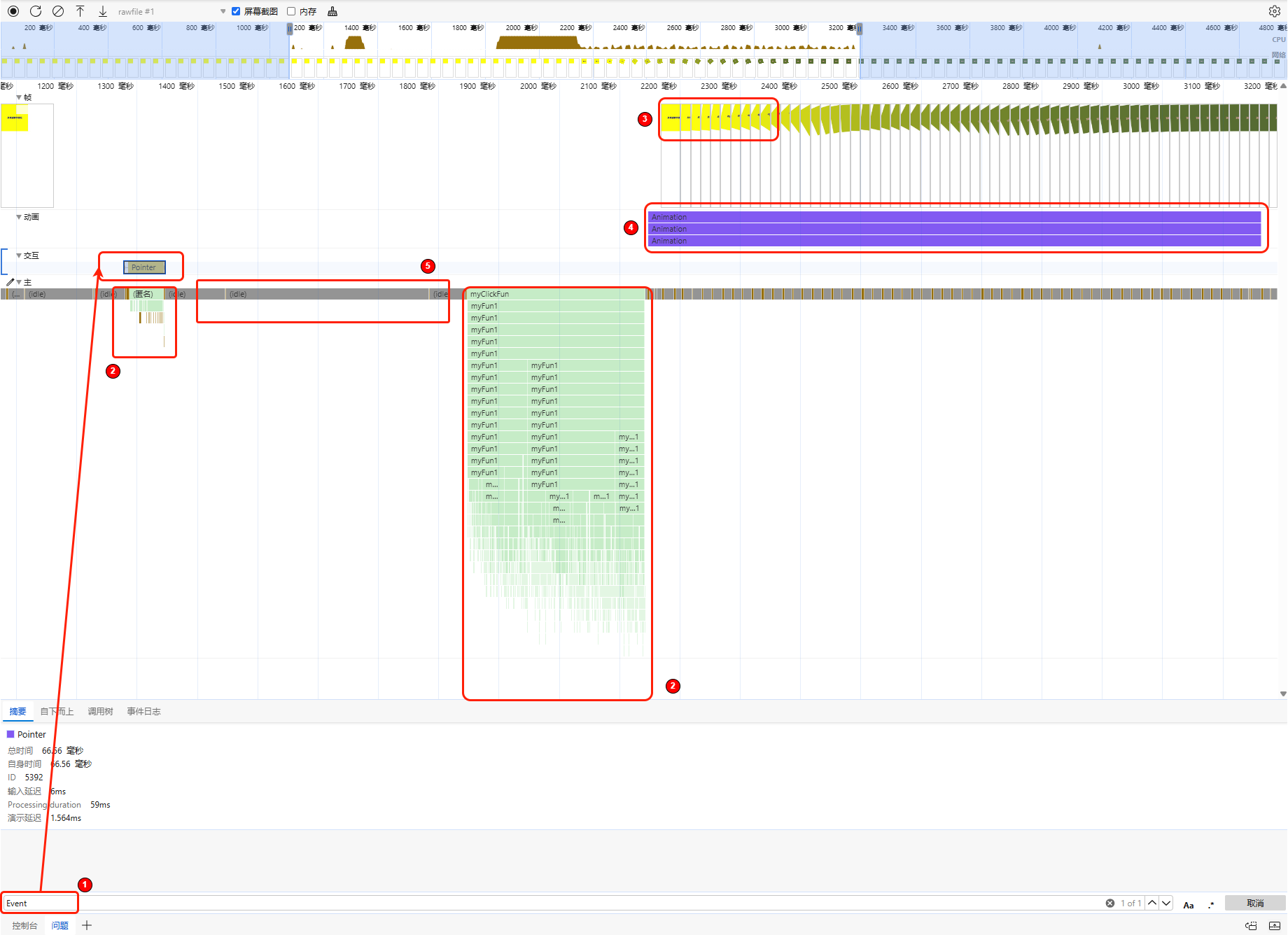This screenshot has height=935, width=1288.
Task: Click the reload and record icon
Action: pyautogui.click(x=36, y=11)
